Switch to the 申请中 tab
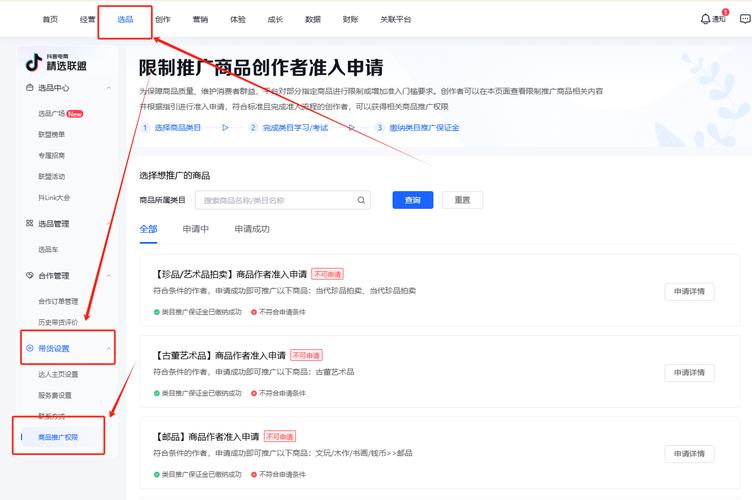 point(196,229)
